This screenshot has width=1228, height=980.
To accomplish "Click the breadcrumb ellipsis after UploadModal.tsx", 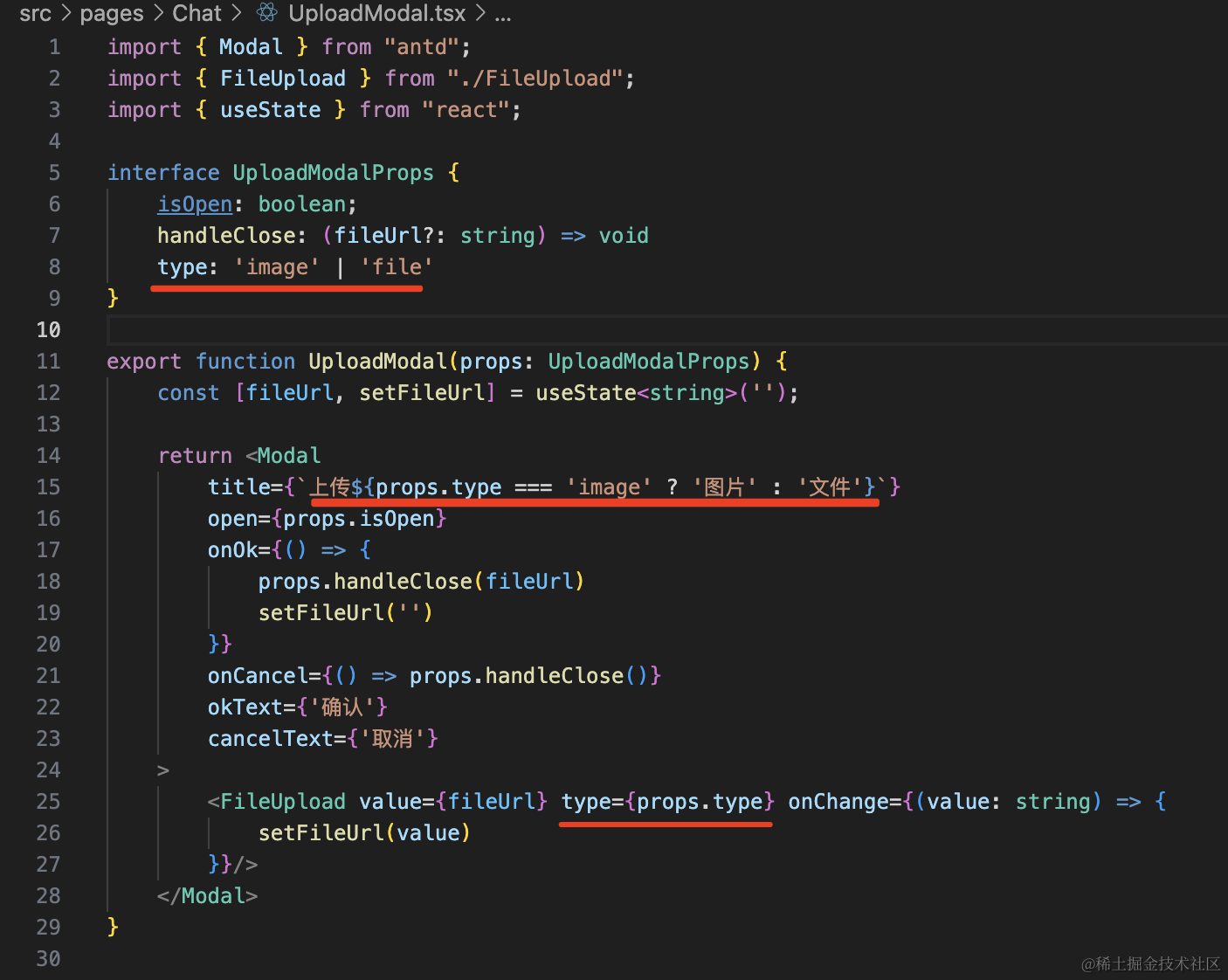I will click(x=503, y=13).
